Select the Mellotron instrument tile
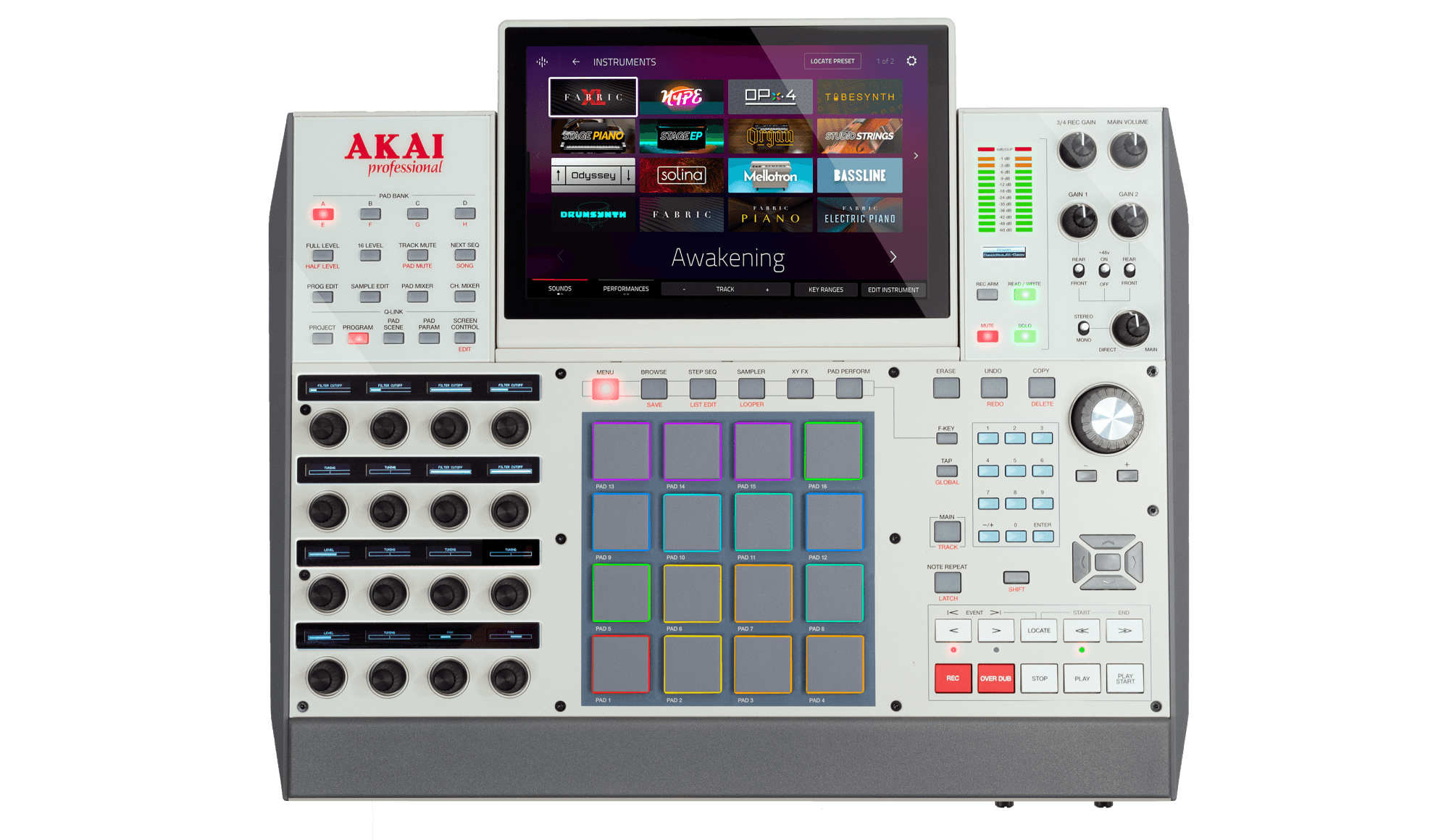 pyautogui.click(x=770, y=175)
